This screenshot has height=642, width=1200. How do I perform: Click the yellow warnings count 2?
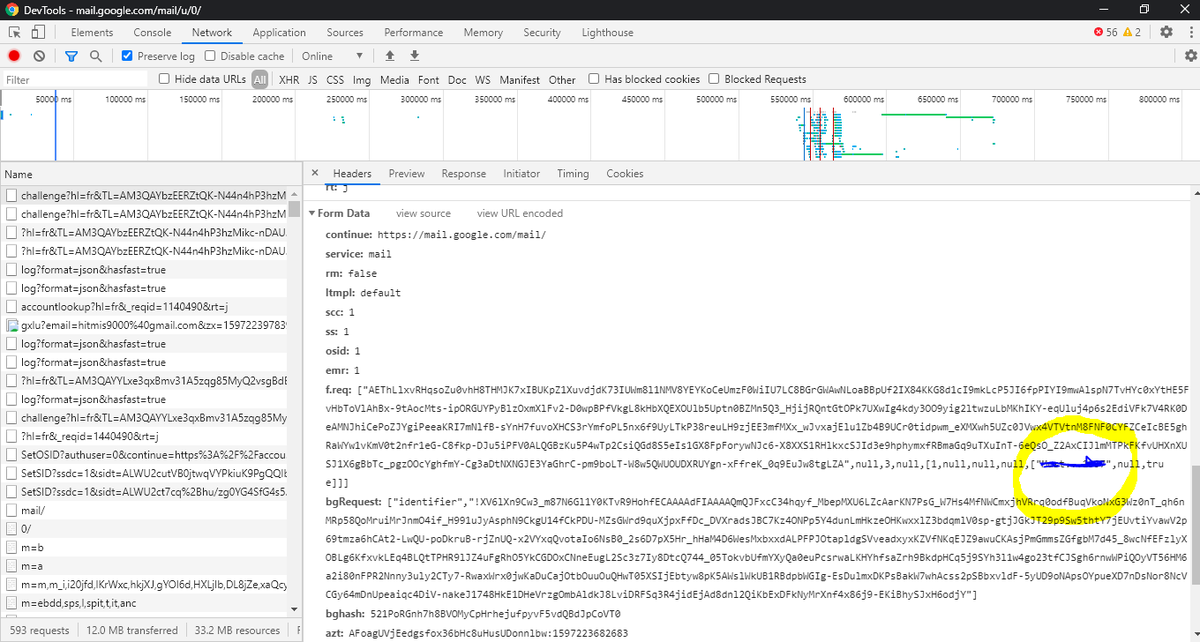1131,32
